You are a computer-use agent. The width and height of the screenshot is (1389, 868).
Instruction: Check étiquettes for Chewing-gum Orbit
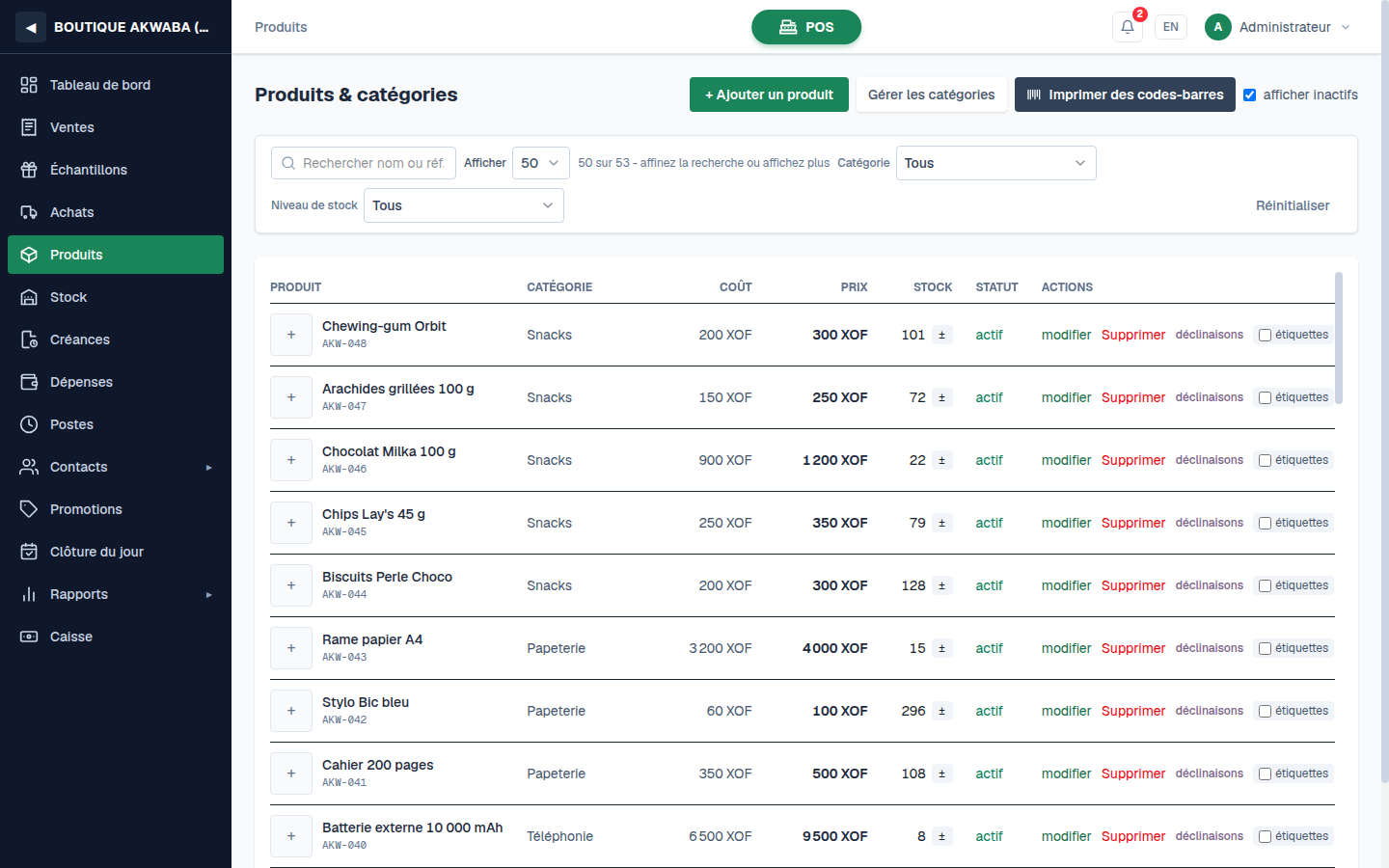coord(1265,336)
